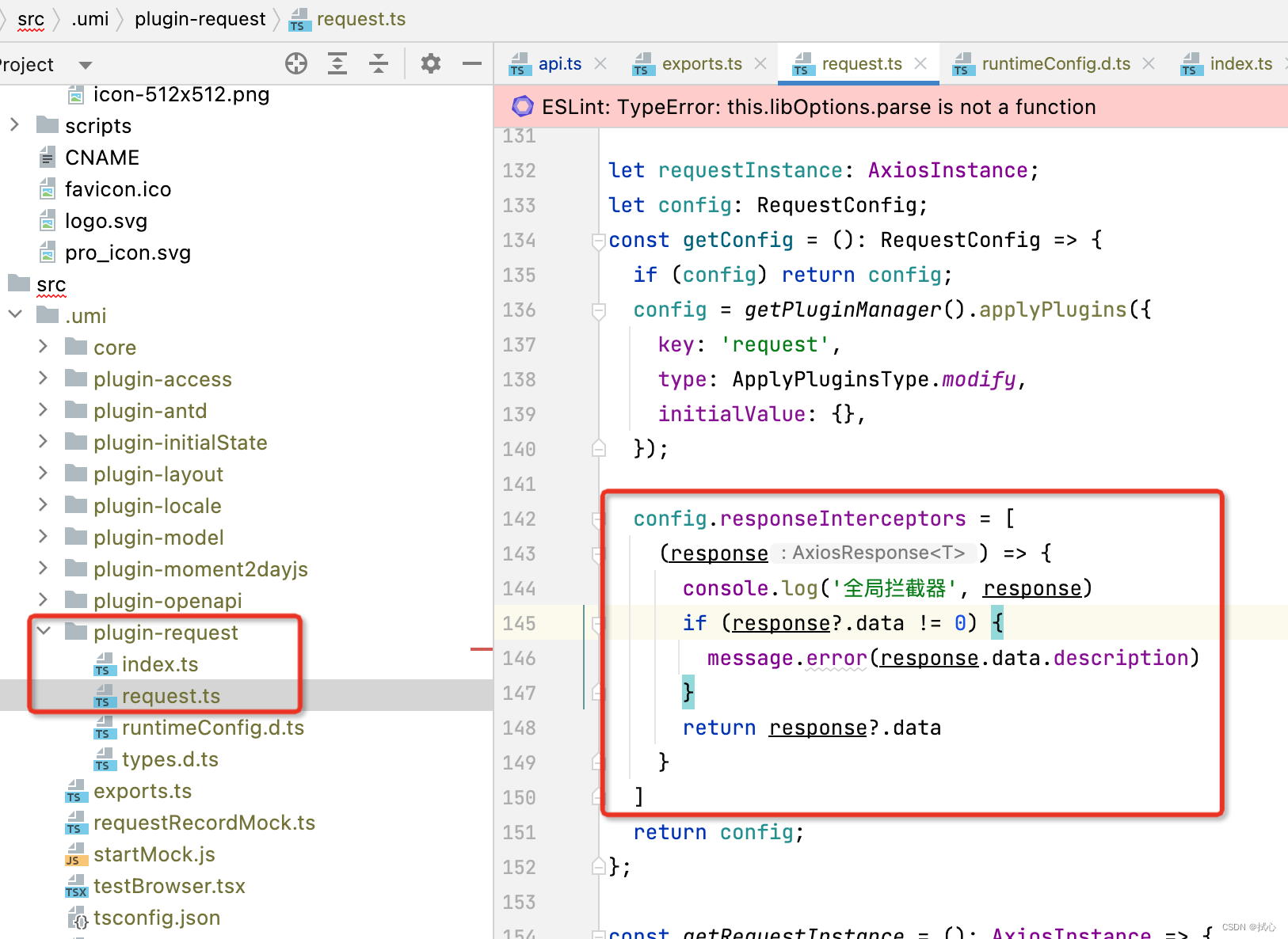Select the src folder in tree
Viewport: 1288px width, 939px height.
pos(51,284)
